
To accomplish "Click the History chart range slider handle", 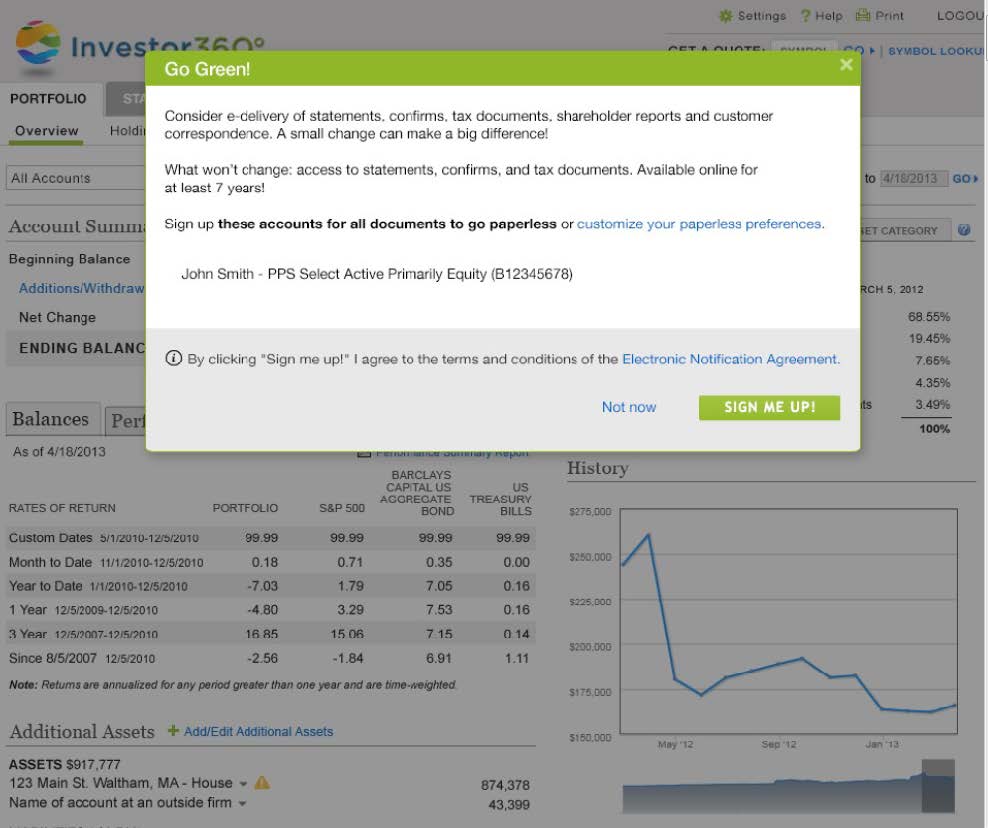I will 938,785.
